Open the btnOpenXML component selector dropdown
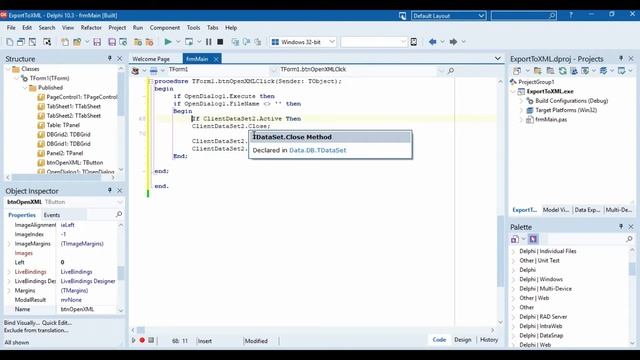Viewport: 640px width, 360px height. point(120,202)
